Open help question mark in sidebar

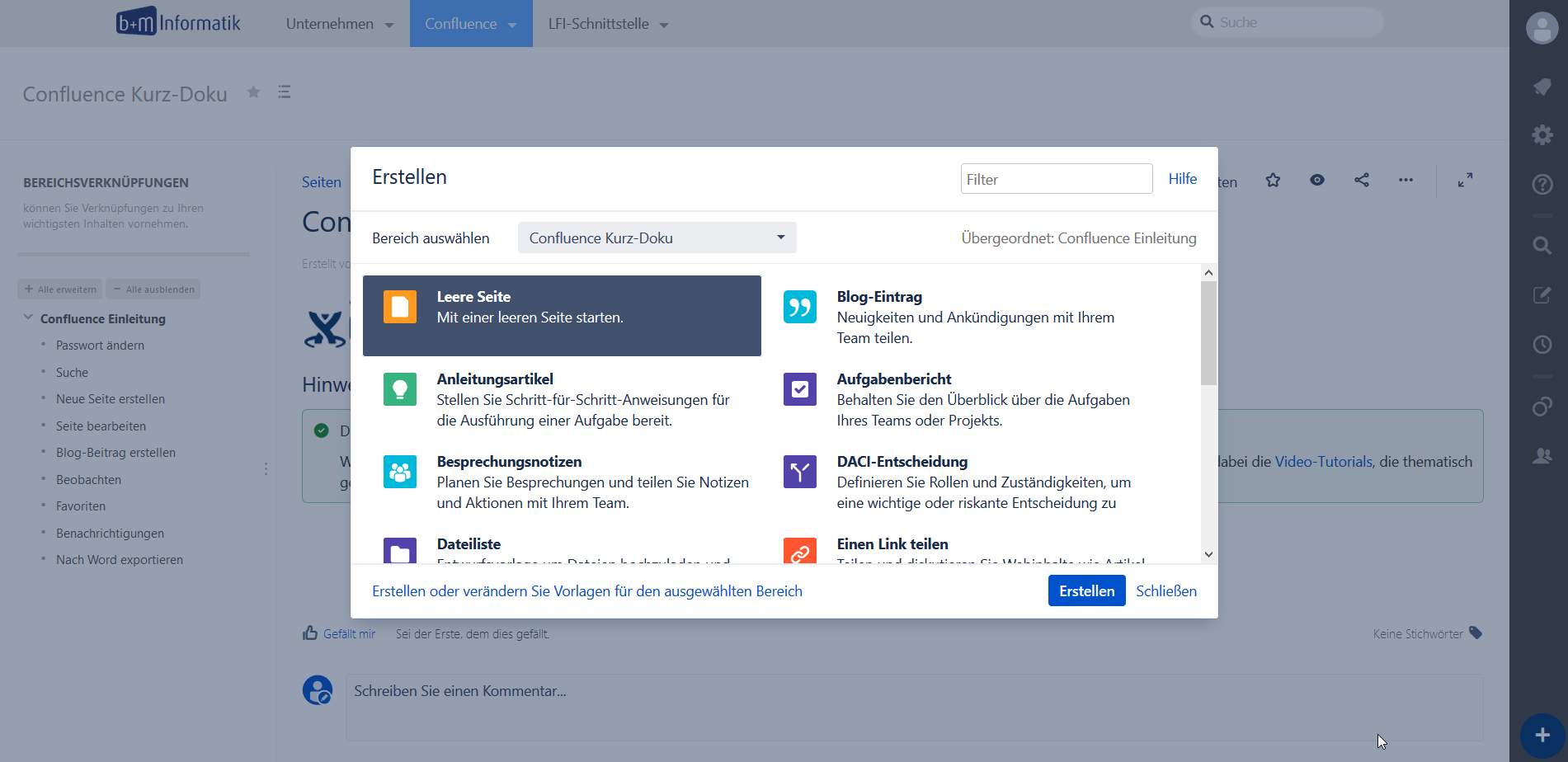click(x=1542, y=184)
